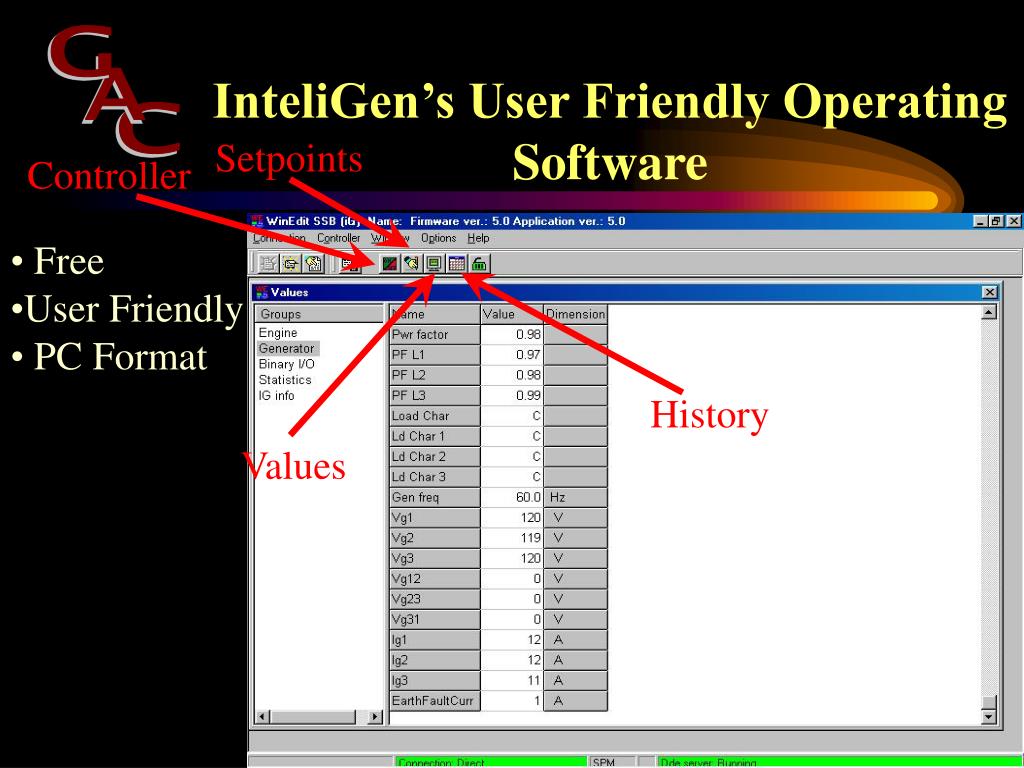Click the Hz dimension cell
1024x768 pixels.
point(575,498)
